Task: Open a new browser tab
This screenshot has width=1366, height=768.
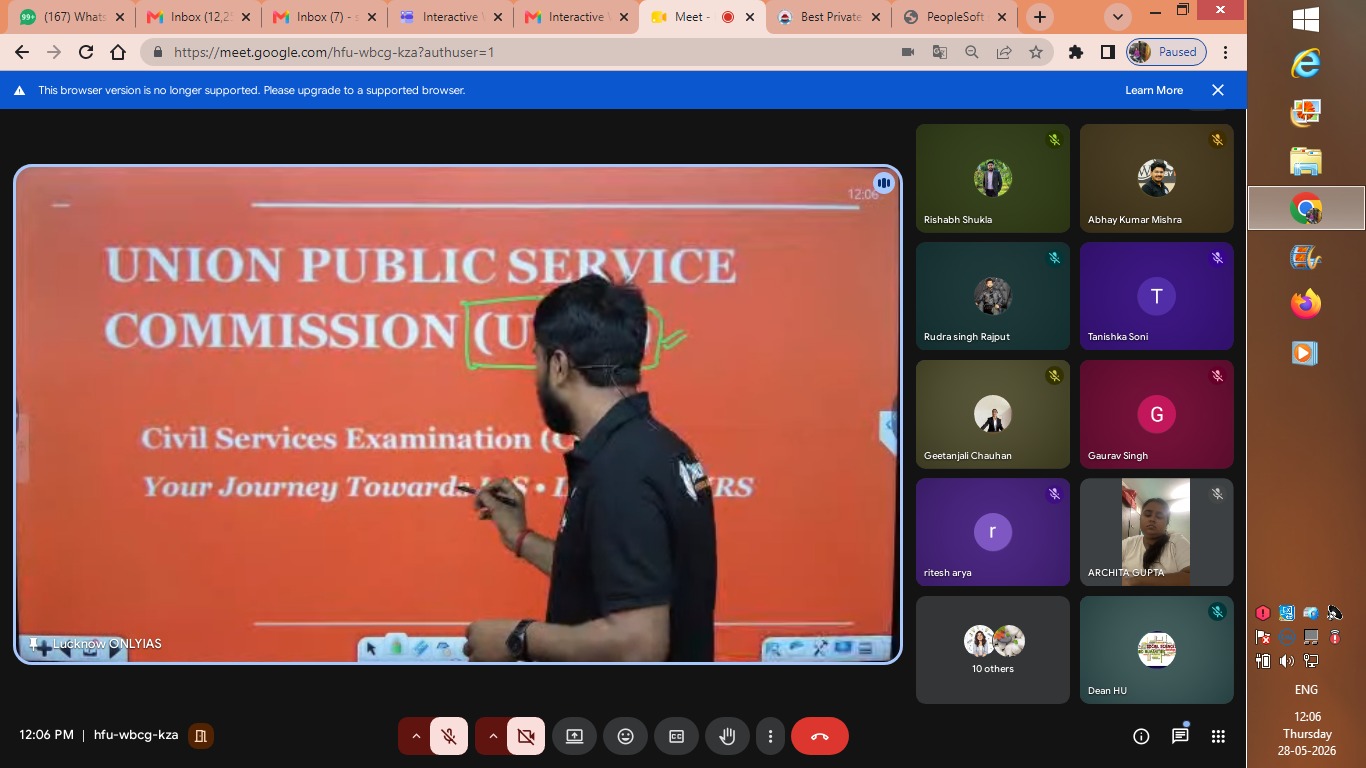Action: point(1040,17)
